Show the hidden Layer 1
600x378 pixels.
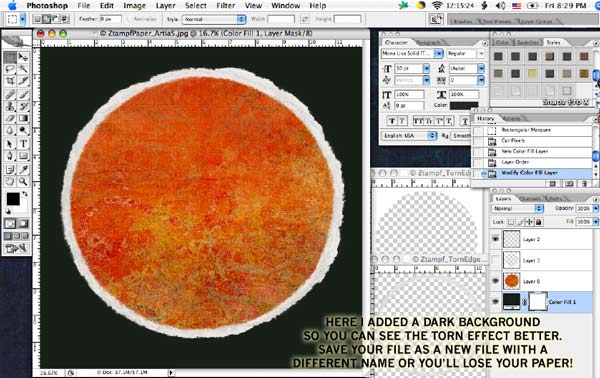point(496,260)
